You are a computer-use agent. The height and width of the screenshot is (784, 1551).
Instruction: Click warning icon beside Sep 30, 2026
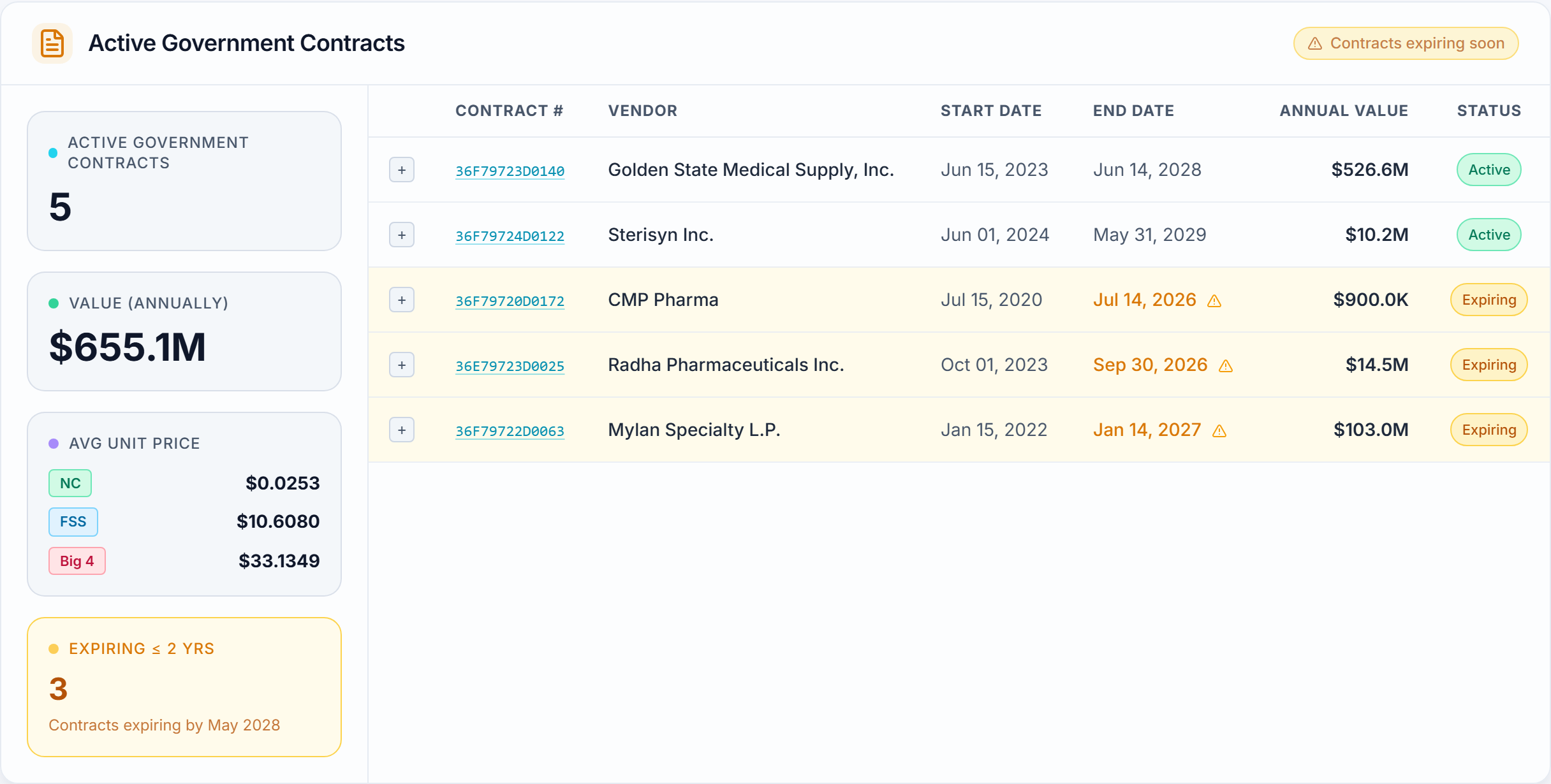1226,366
